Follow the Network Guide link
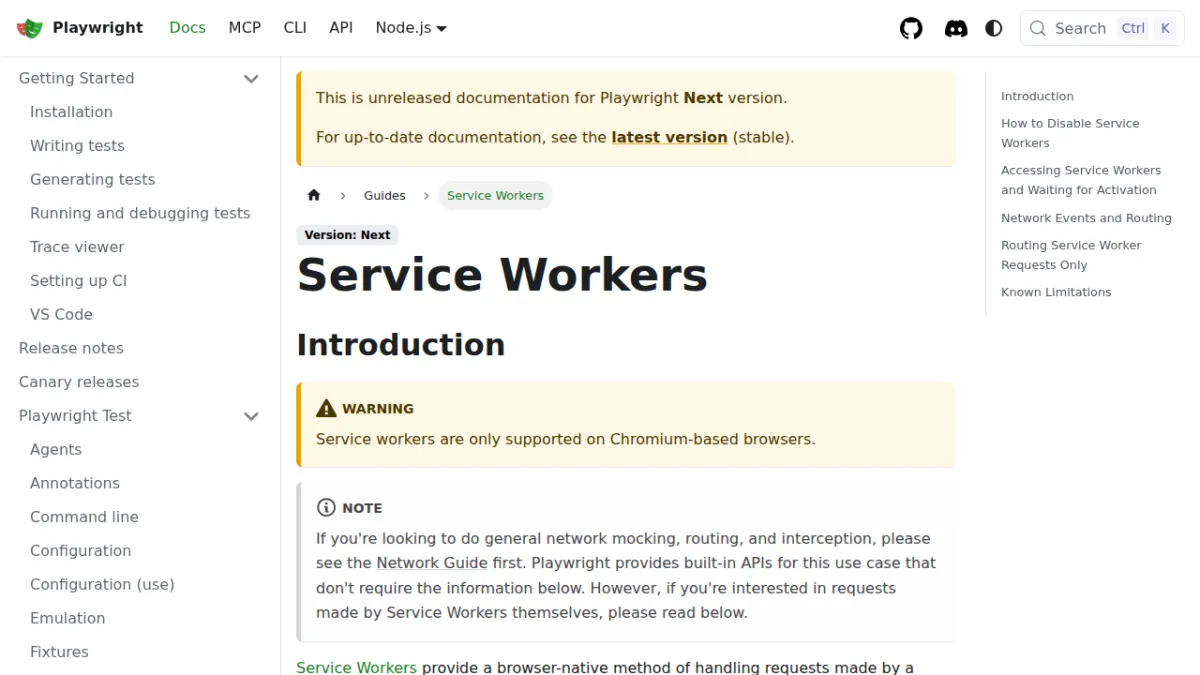This screenshot has width=1200, height=675. [432, 563]
